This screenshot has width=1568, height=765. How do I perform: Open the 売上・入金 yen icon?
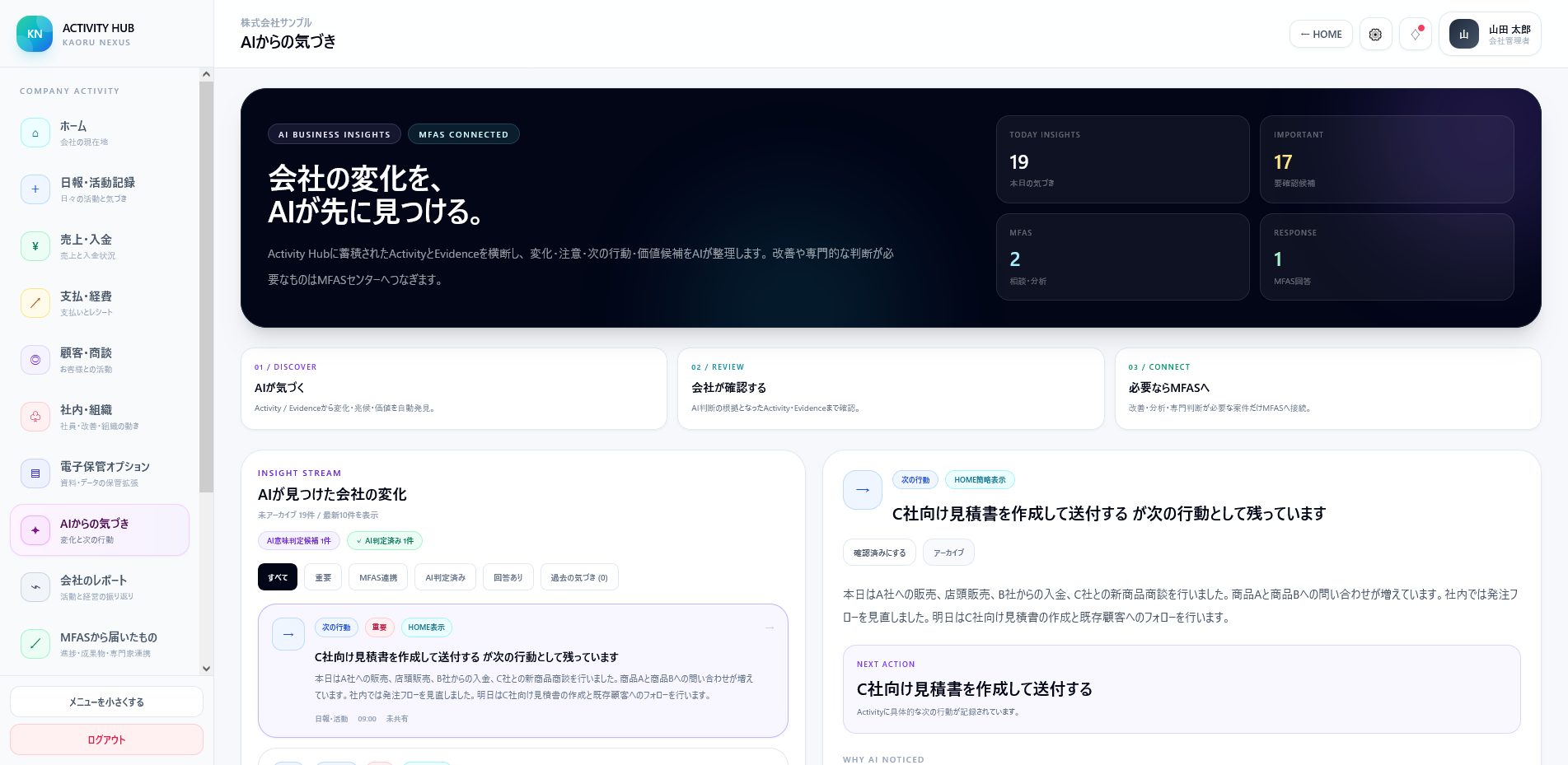tap(35, 246)
